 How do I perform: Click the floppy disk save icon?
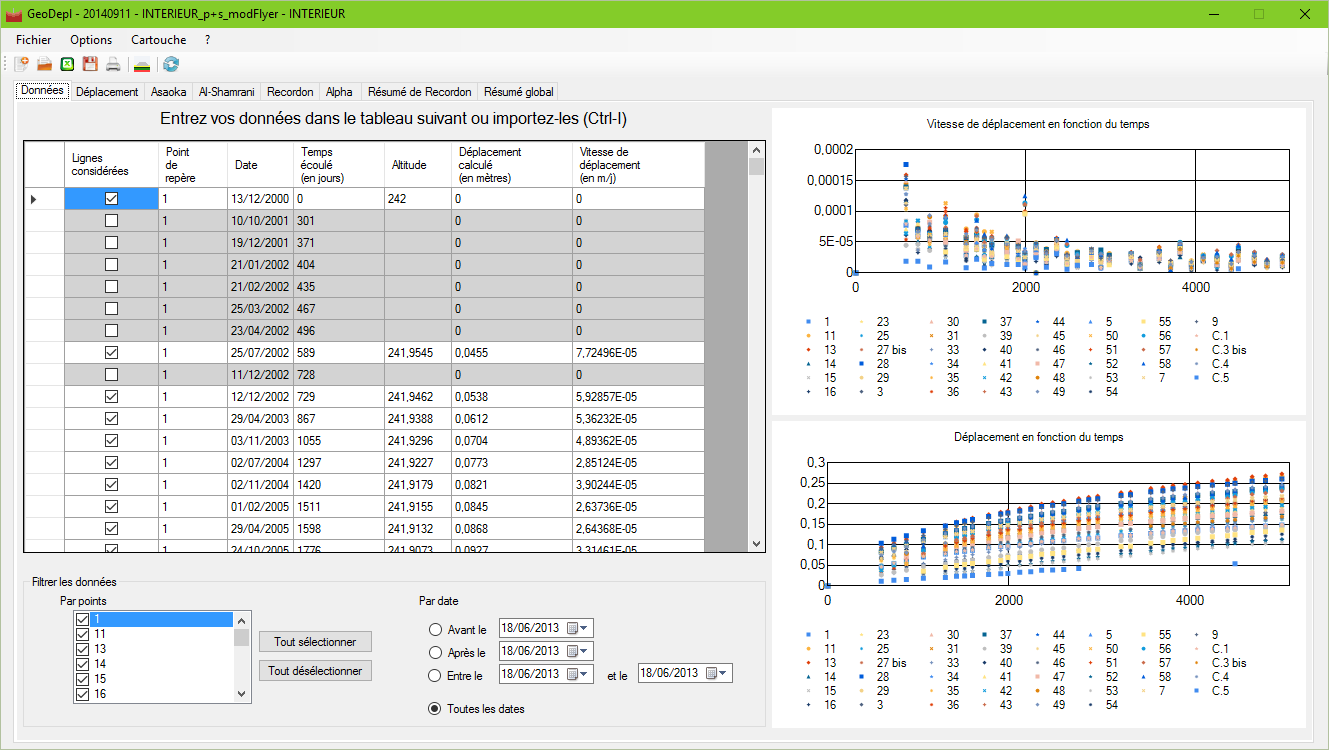tap(90, 64)
